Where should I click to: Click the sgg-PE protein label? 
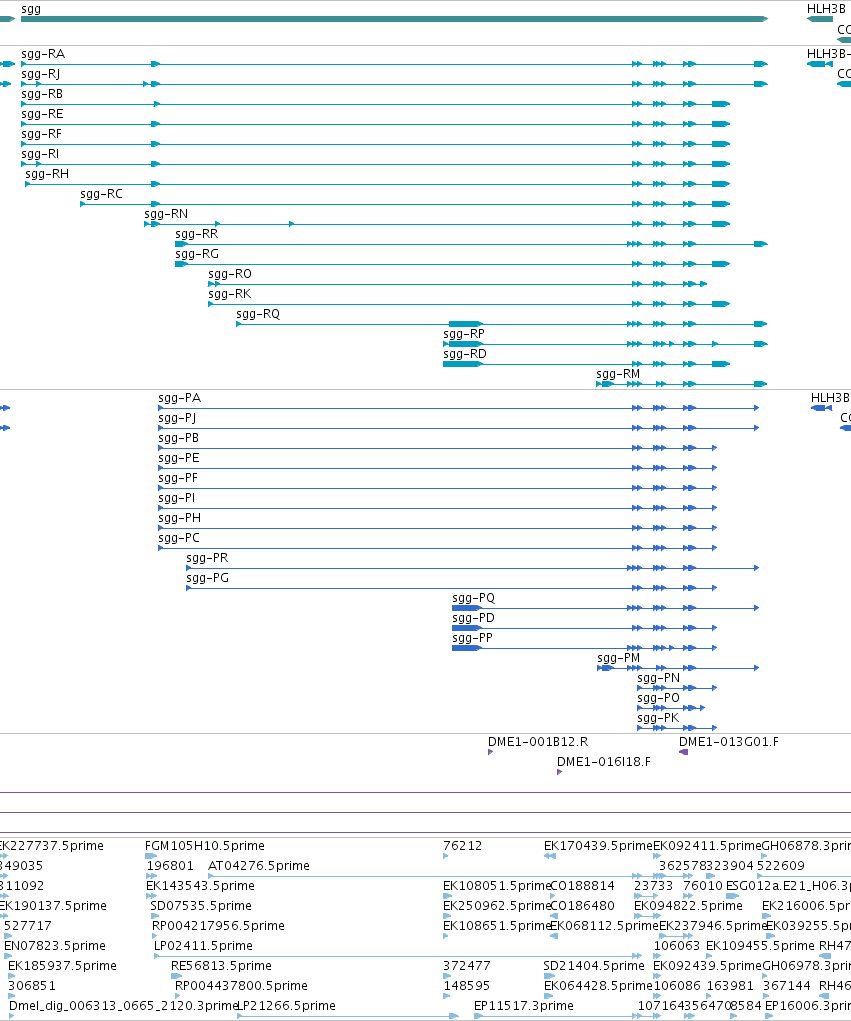pos(179,458)
